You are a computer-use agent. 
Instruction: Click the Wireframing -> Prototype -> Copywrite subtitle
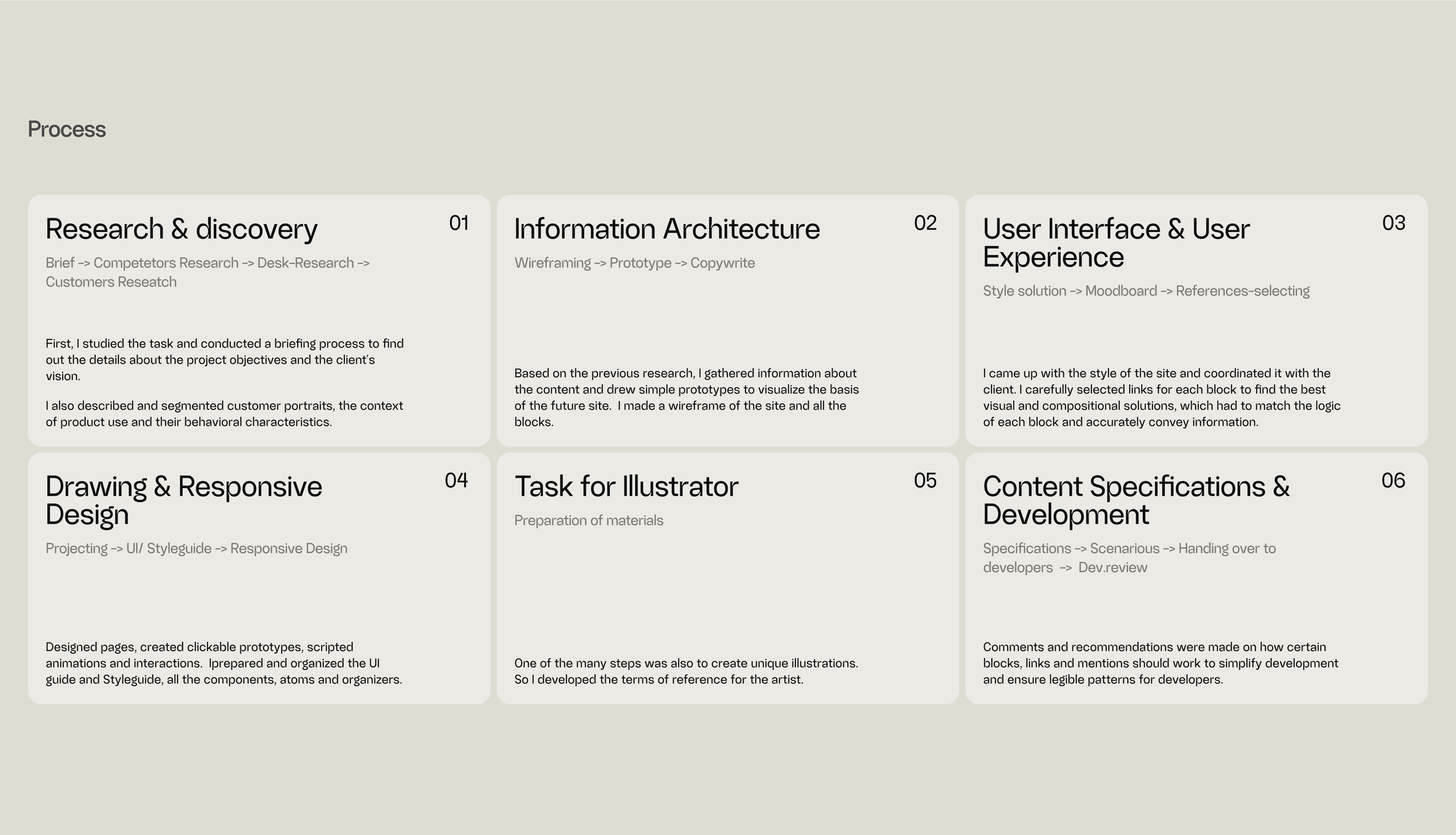click(x=634, y=263)
